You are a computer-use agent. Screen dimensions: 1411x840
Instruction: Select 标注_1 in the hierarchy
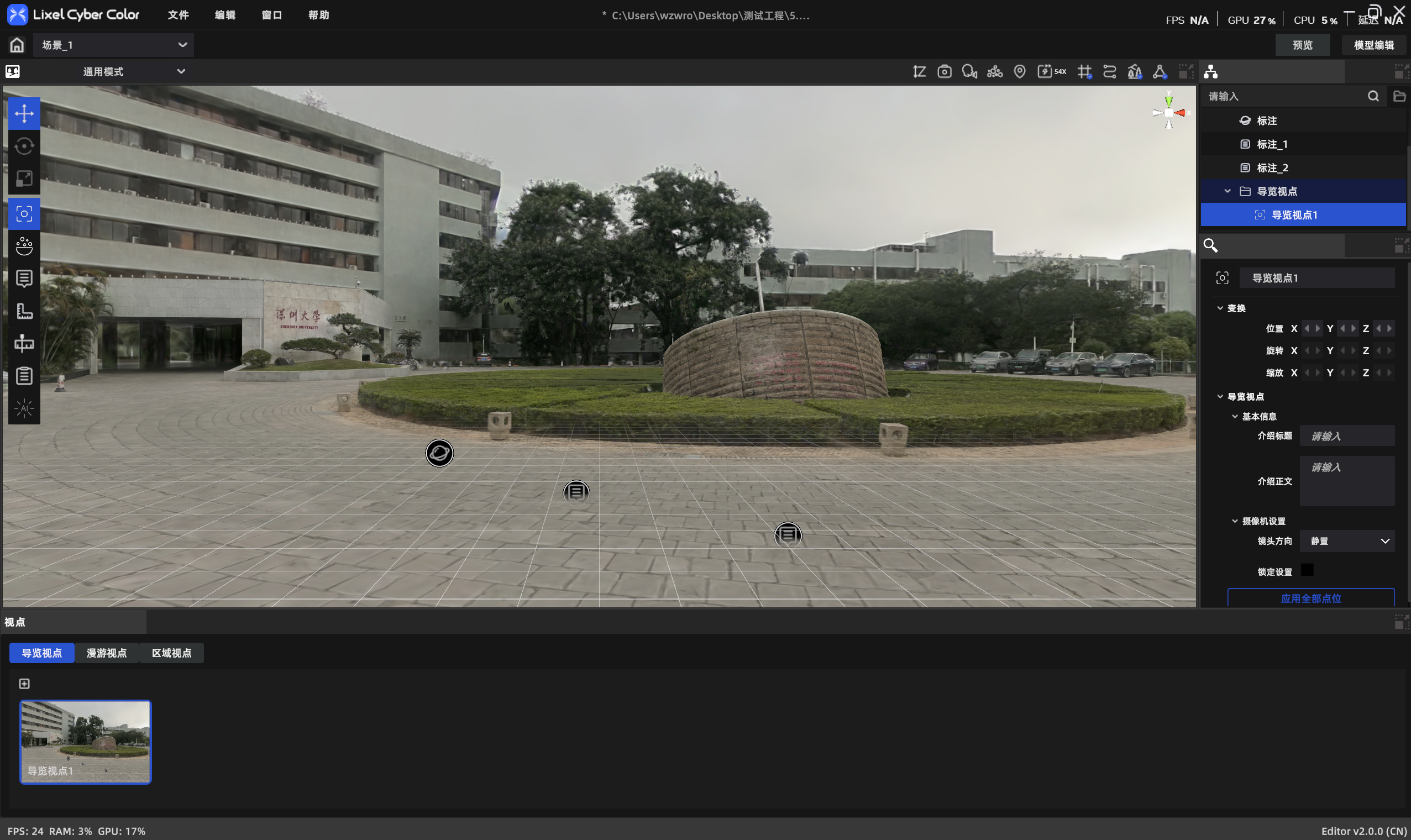tap(1303, 144)
